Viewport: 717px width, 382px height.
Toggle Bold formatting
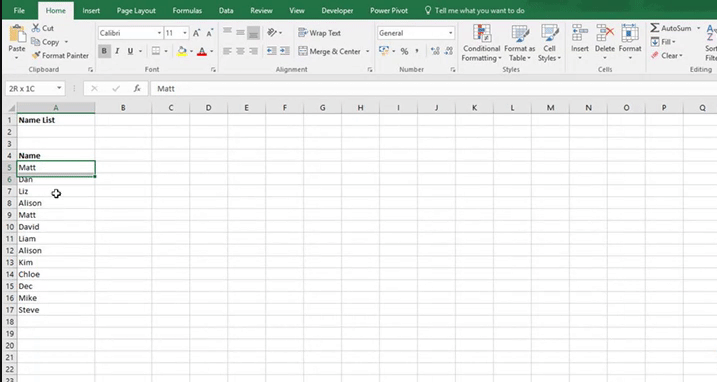[104, 51]
